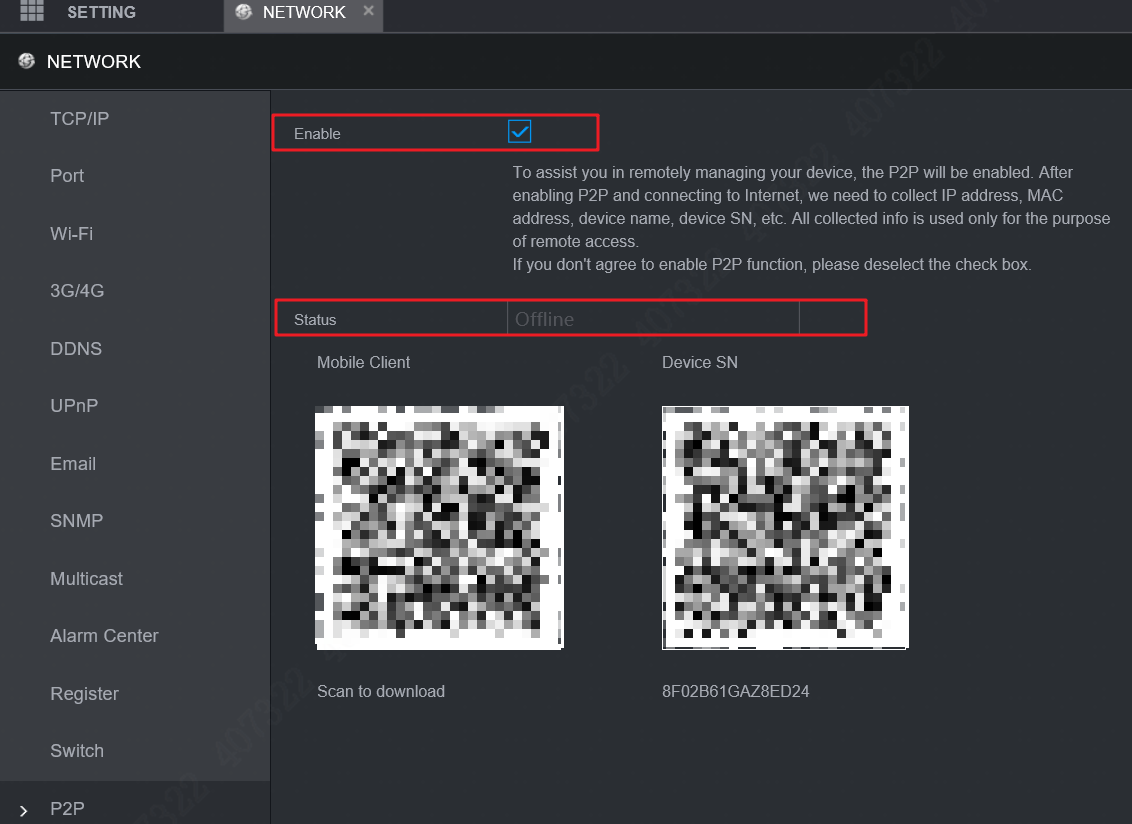Click the Enable label text
The height and width of the screenshot is (824, 1132).
point(317,134)
